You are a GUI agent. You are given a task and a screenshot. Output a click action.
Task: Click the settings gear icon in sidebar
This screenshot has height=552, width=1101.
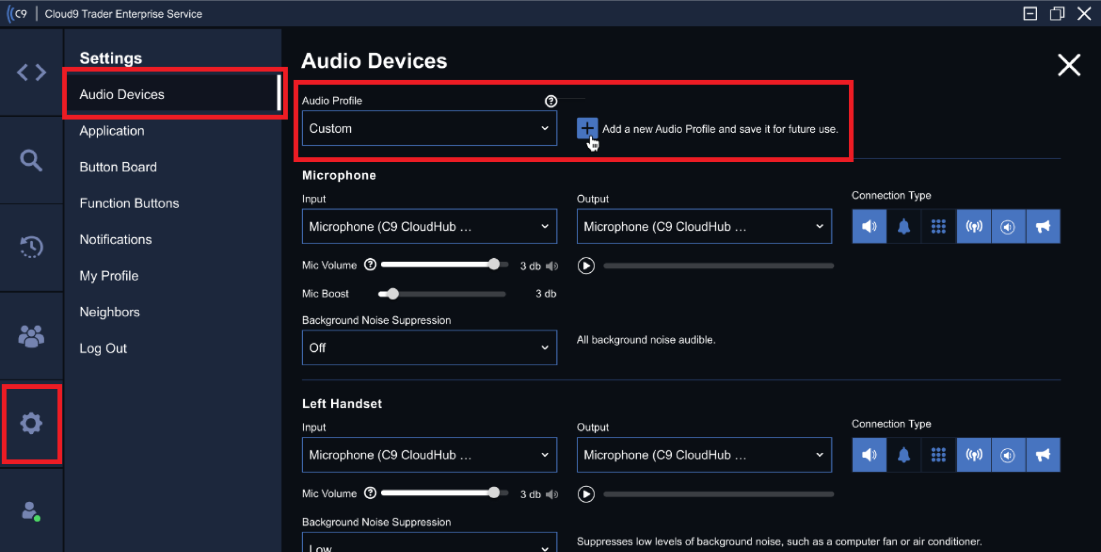click(31, 423)
